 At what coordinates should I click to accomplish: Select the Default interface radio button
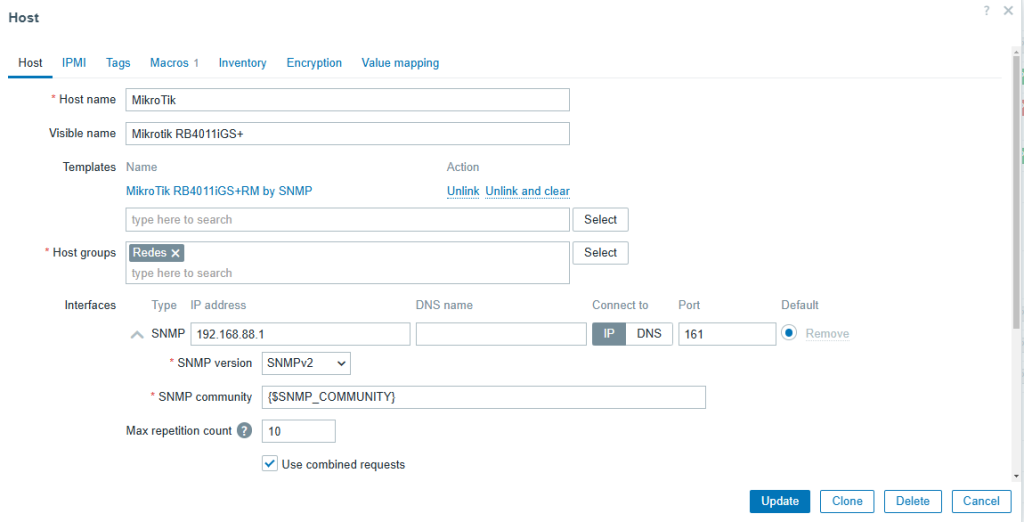(x=789, y=333)
